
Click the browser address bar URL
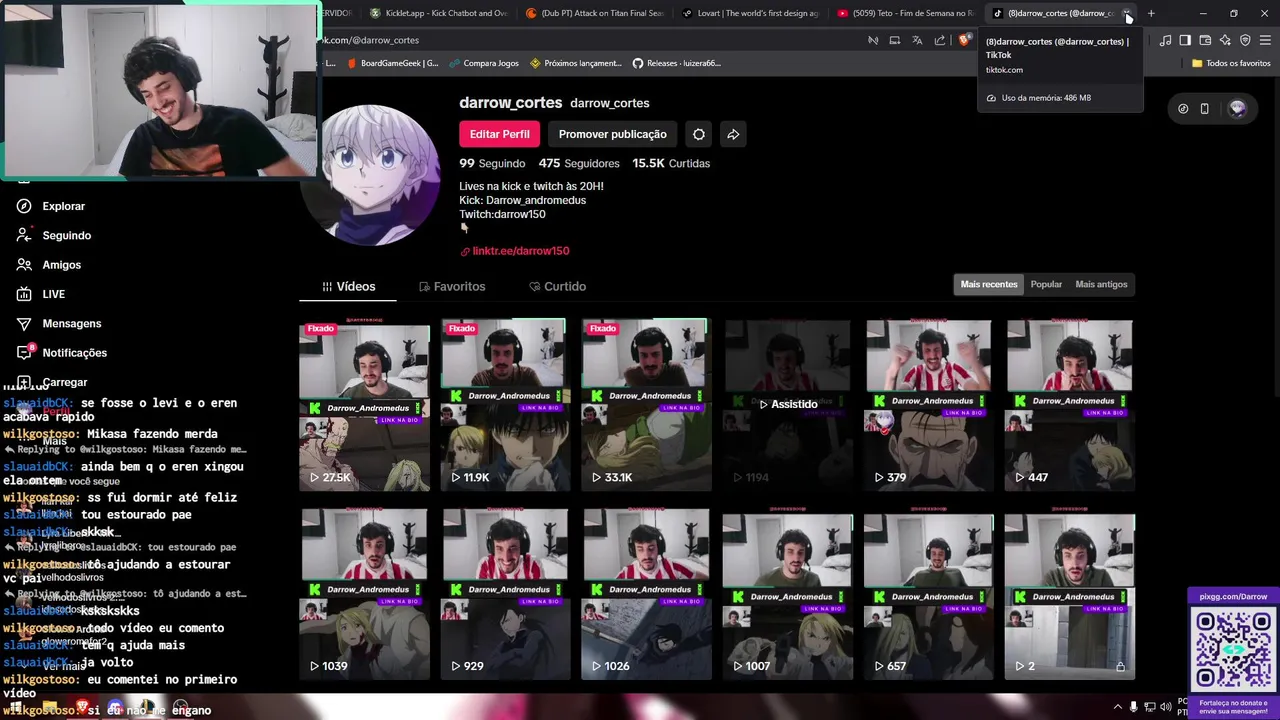590,40
